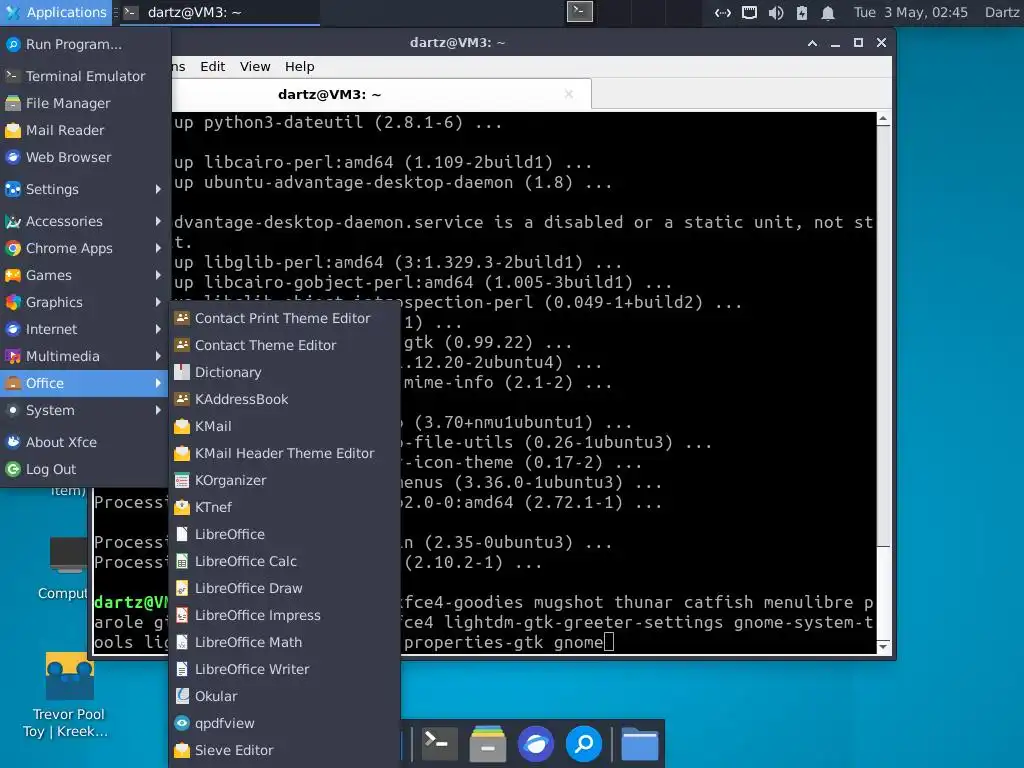Open KMail mail client
Viewport: 1024px width, 768px height.
click(283, 426)
